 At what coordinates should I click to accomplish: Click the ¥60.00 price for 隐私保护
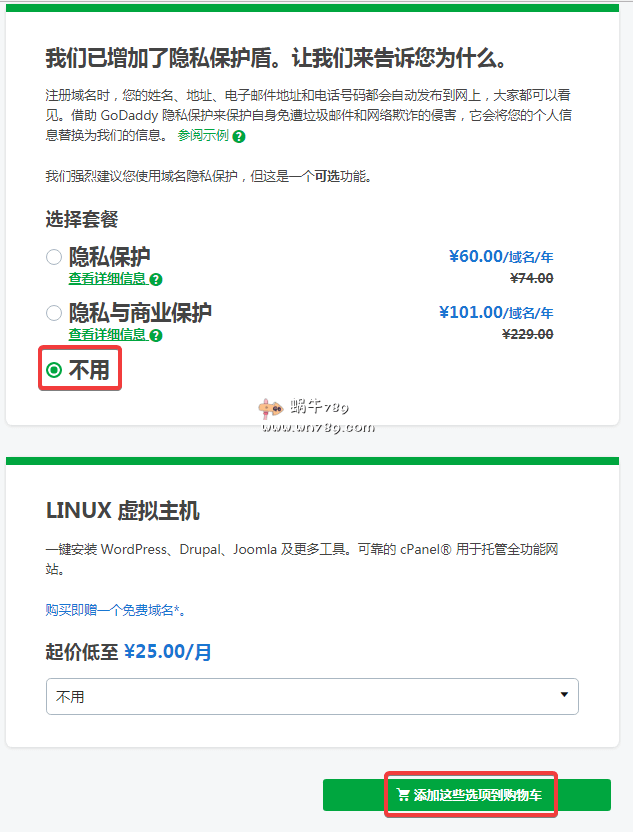tap(475, 256)
